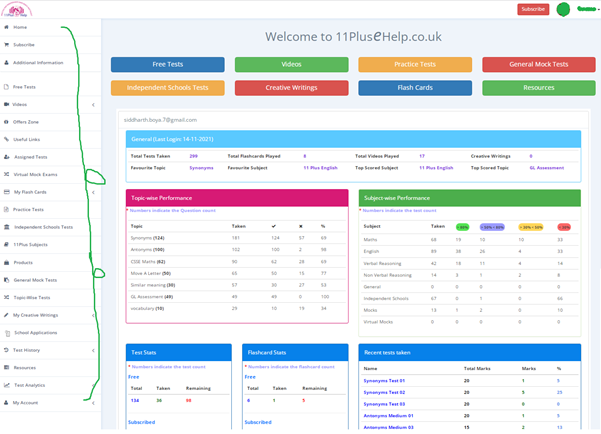Click the My Creative Writings pencil icon
This screenshot has width=601, height=434.
click(x=6, y=315)
